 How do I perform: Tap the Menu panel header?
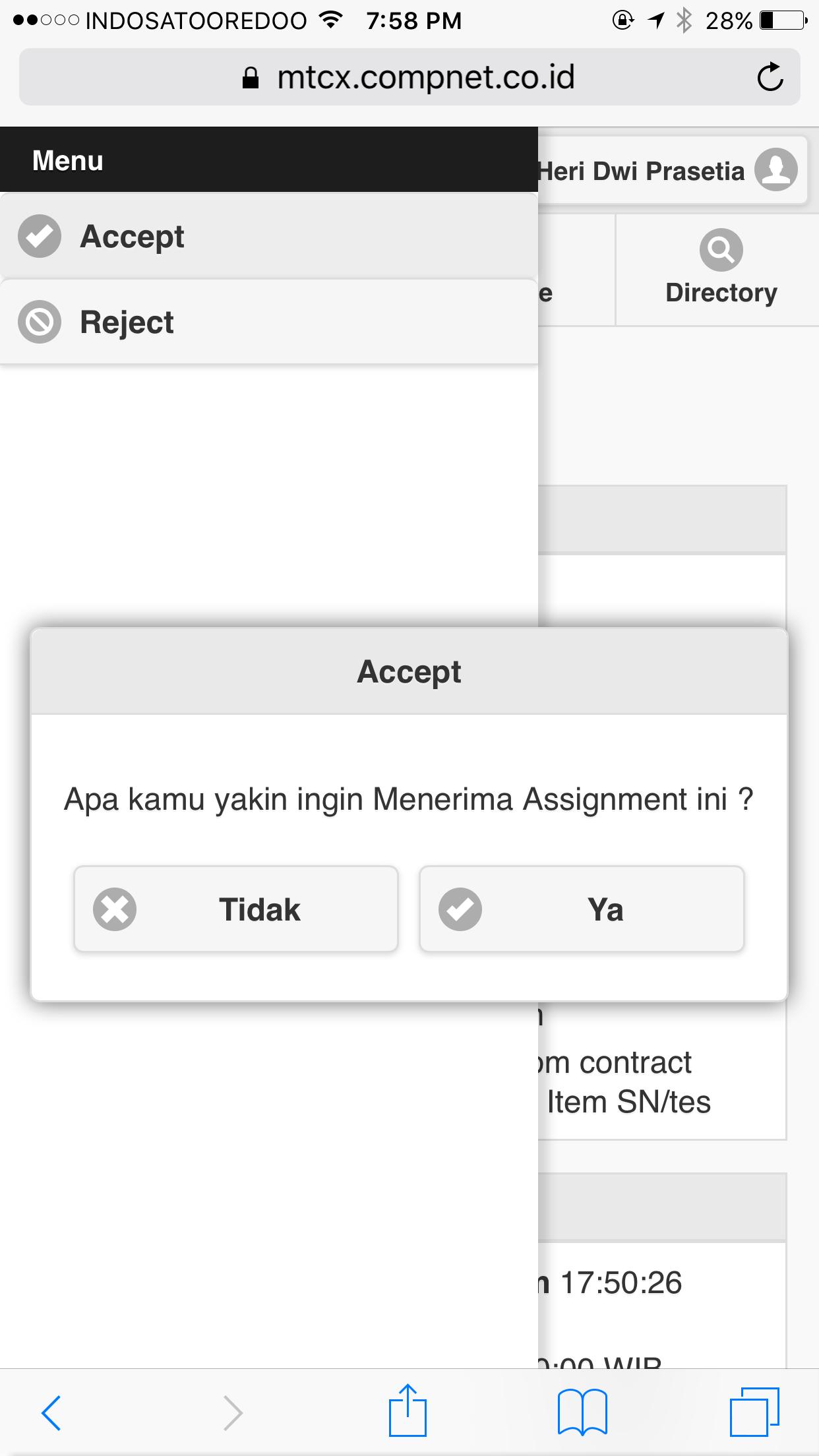tap(269, 160)
